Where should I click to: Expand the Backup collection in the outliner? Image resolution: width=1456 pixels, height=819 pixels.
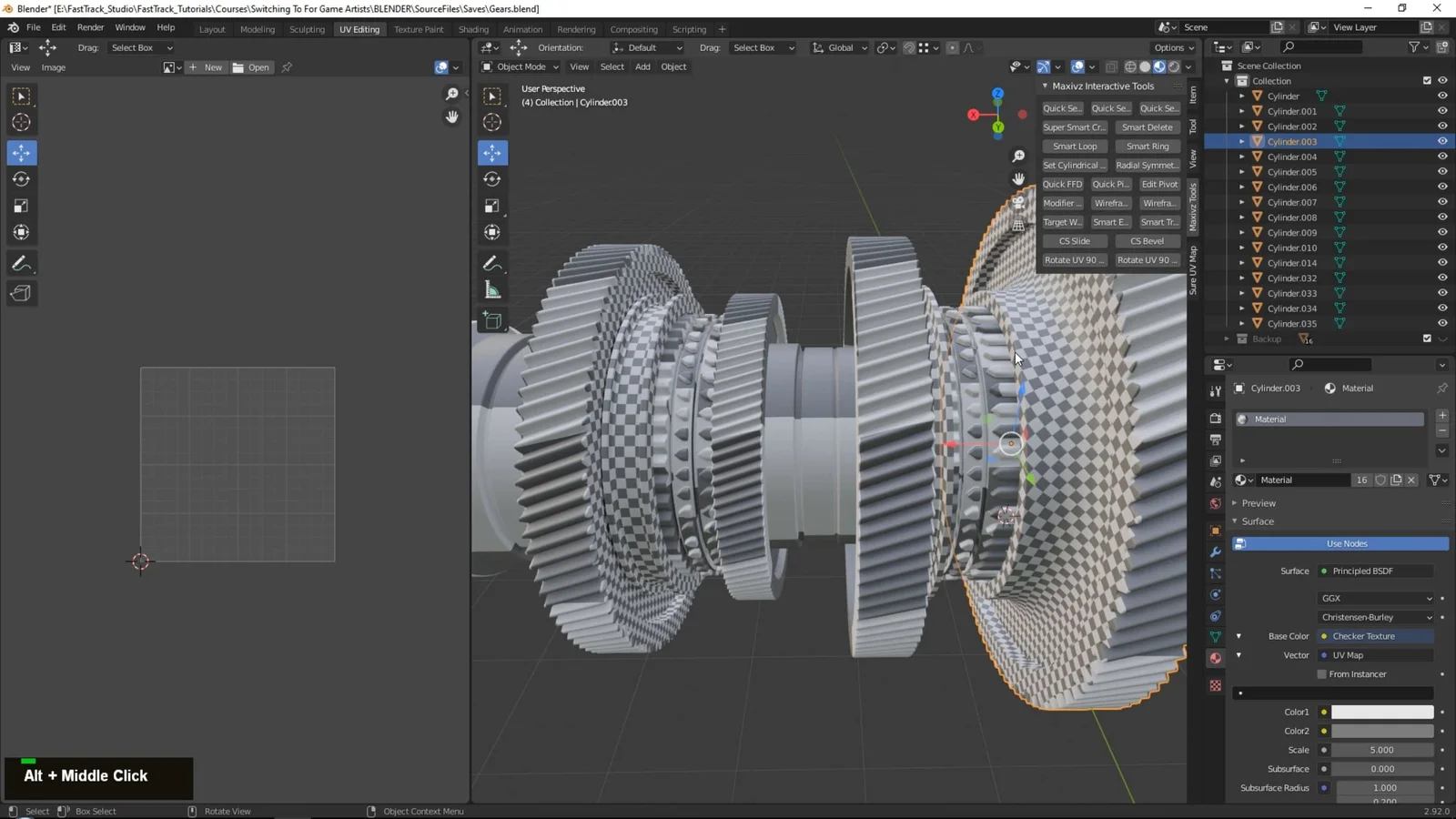coord(1227,339)
